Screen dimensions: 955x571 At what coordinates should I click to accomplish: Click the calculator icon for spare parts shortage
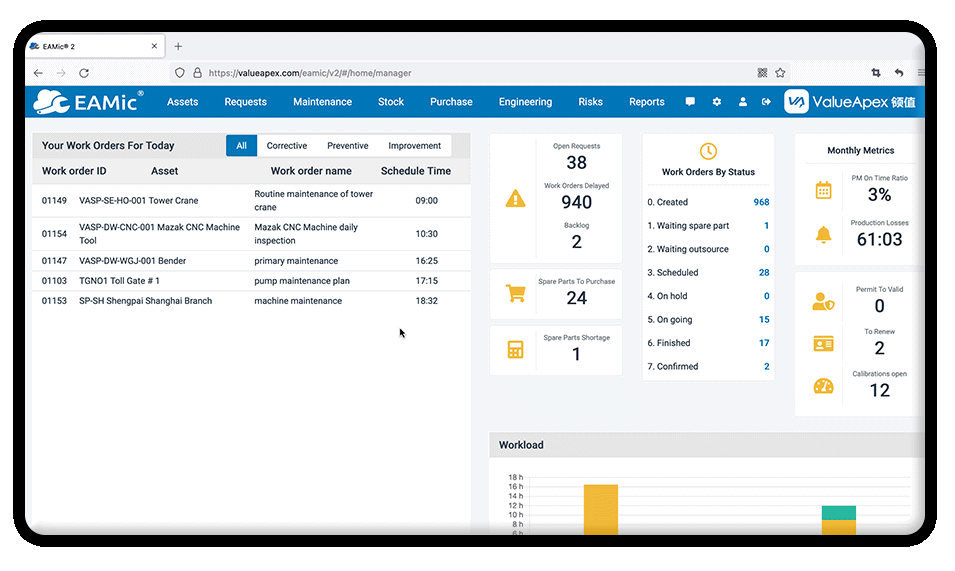(515, 349)
